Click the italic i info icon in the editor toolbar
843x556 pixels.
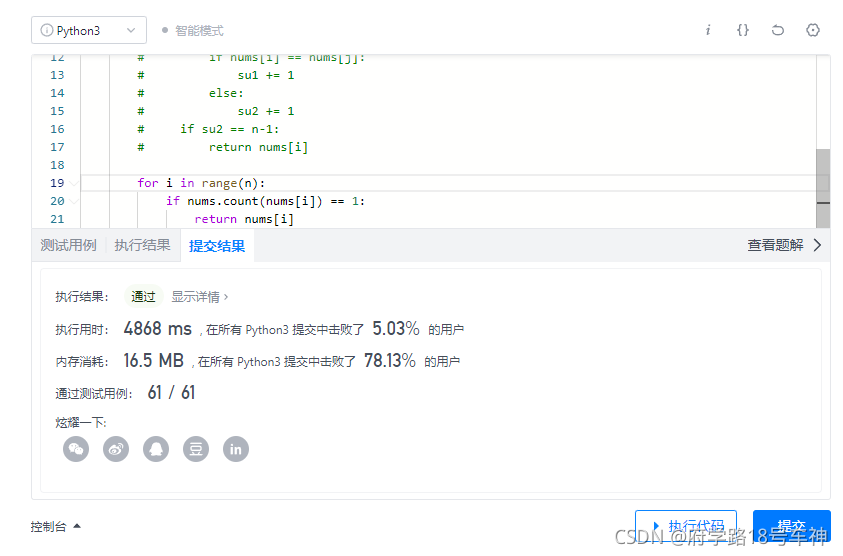tap(708, 30)
